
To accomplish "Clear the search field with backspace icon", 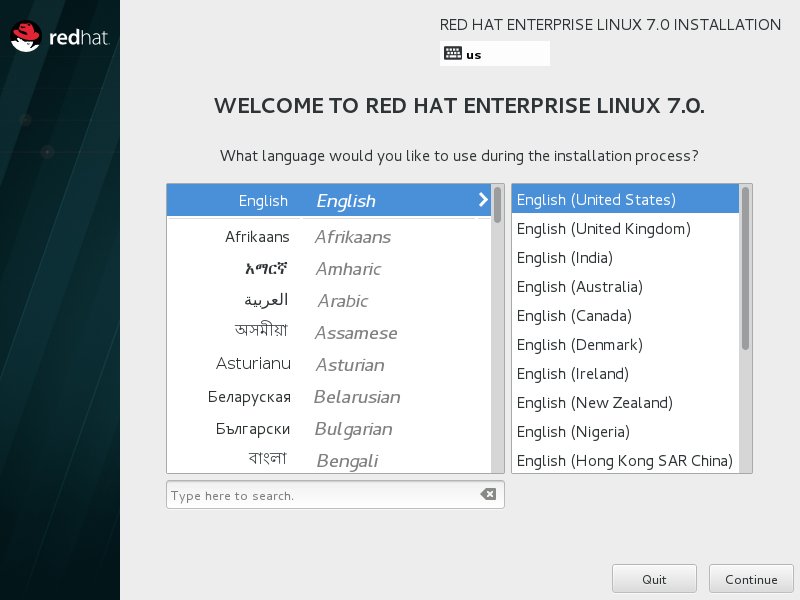I will pyautogui.click(x=487, y=495).
